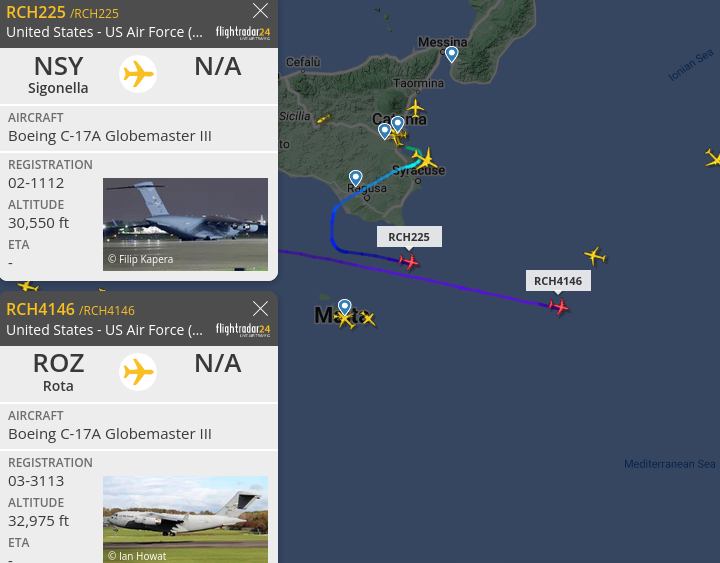
Task: Click the NSY Sigonella origin airport
Action: 58,75
